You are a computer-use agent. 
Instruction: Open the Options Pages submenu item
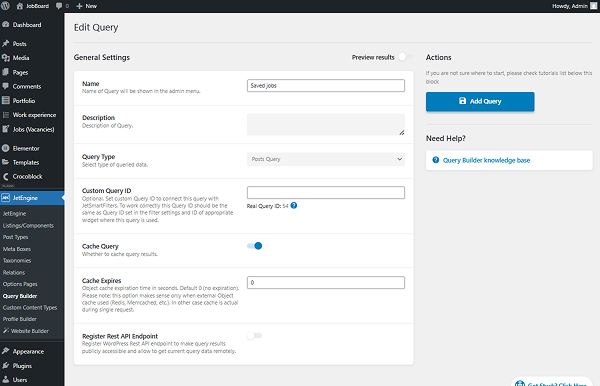click(x=20, y=284)
